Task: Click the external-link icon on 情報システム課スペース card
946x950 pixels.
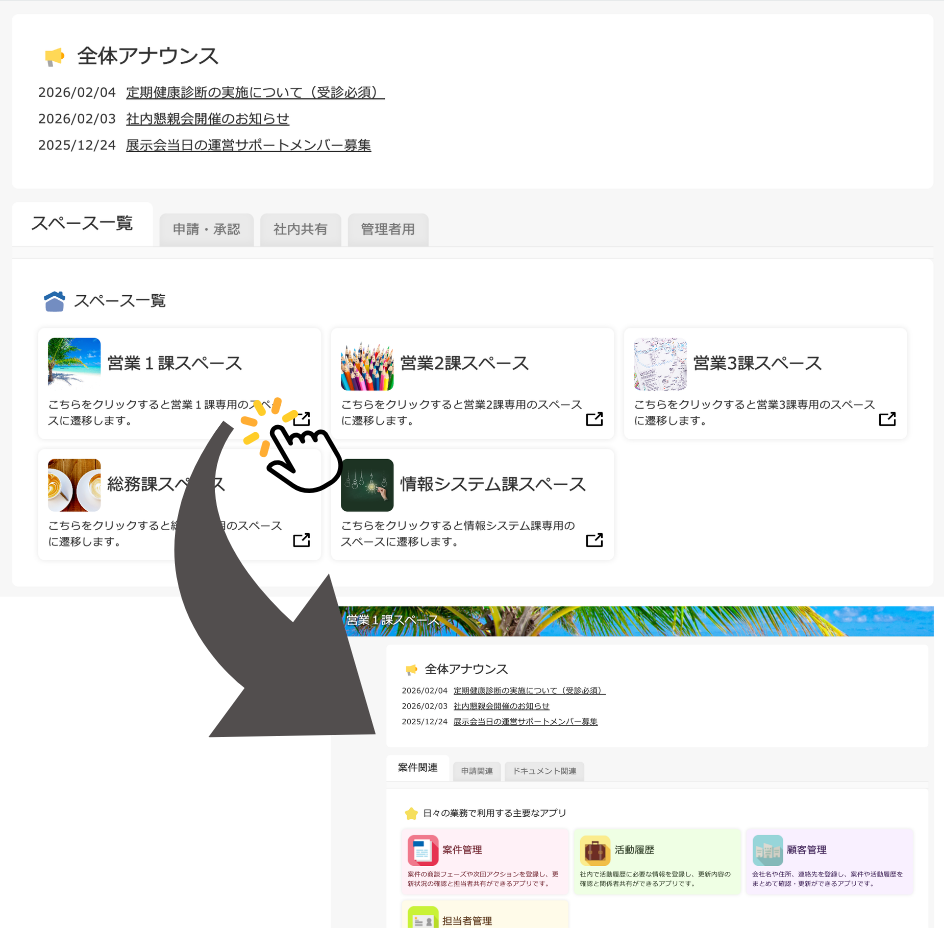Action: coord(594,540)
